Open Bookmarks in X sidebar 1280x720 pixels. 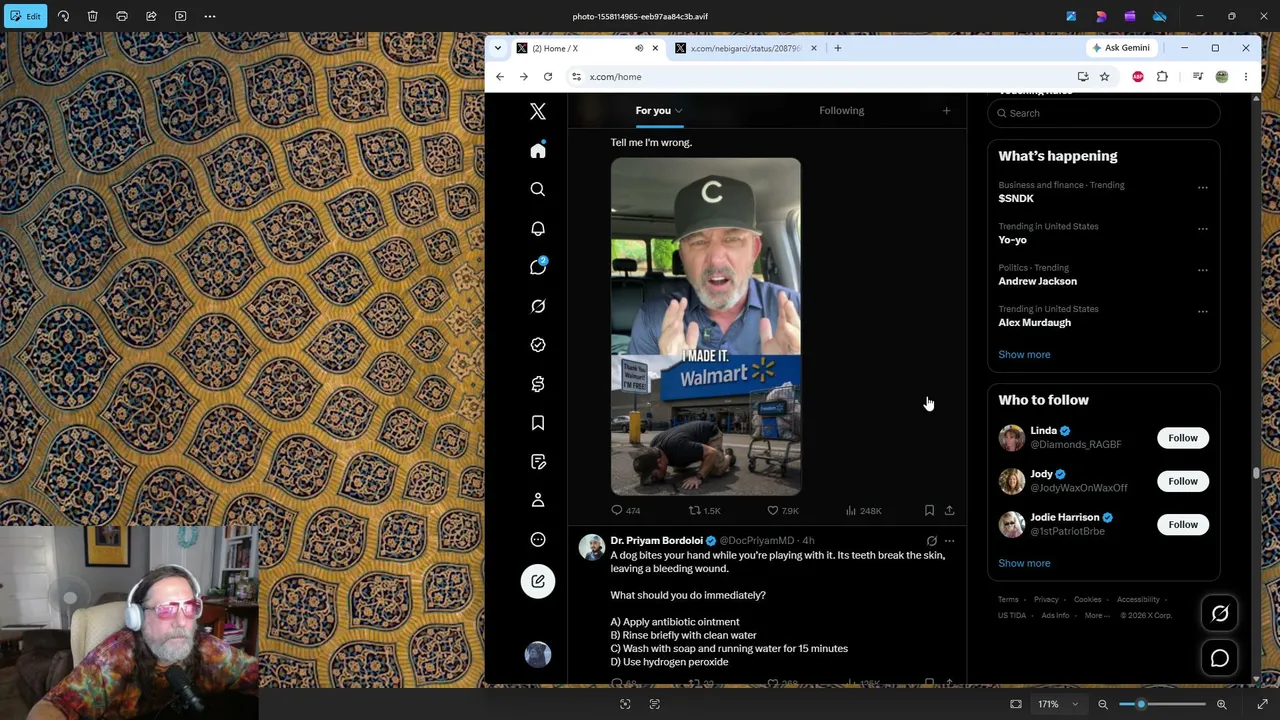pyautogui.click(x=538, y=423)
